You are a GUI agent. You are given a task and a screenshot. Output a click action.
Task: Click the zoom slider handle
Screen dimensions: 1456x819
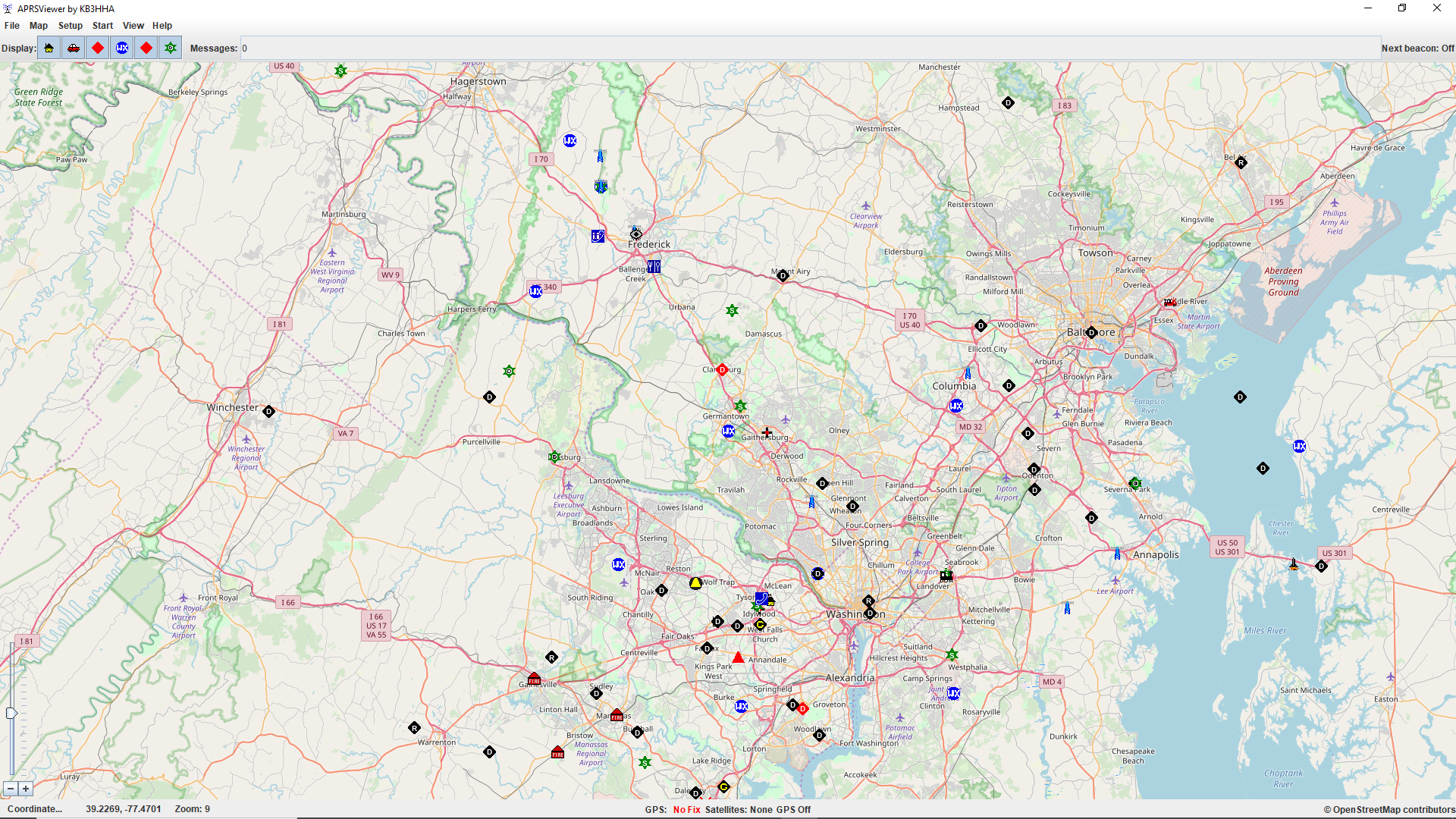click(x=11, y=713)
